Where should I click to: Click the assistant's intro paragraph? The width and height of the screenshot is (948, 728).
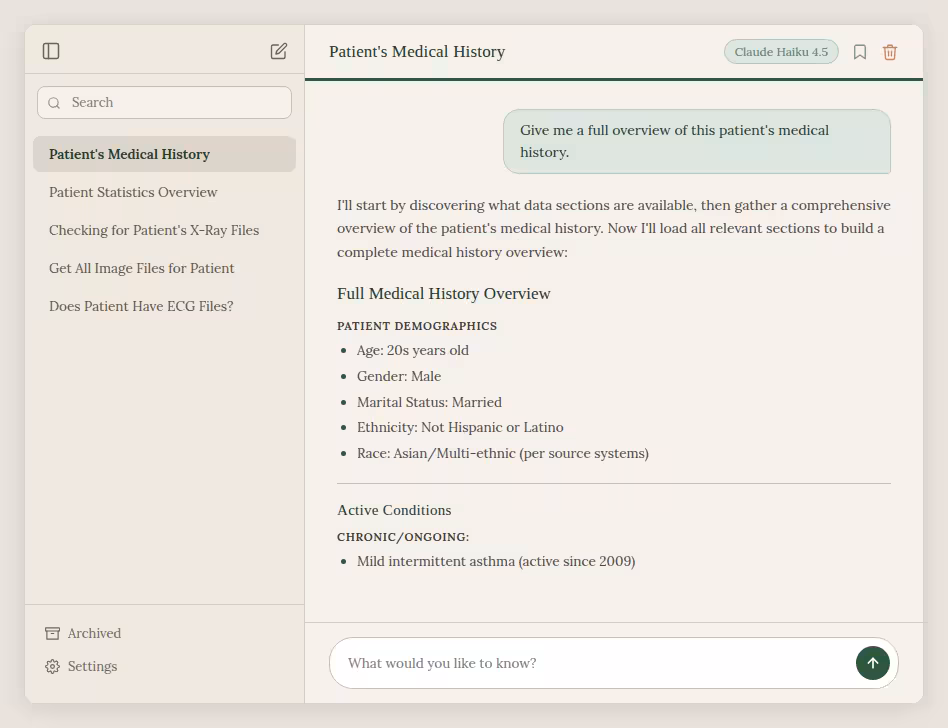pos(614,229)
